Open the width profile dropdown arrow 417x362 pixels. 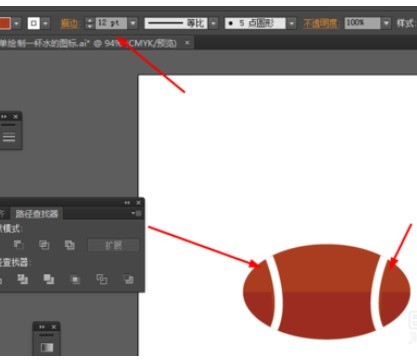click(x=214, y=23)
